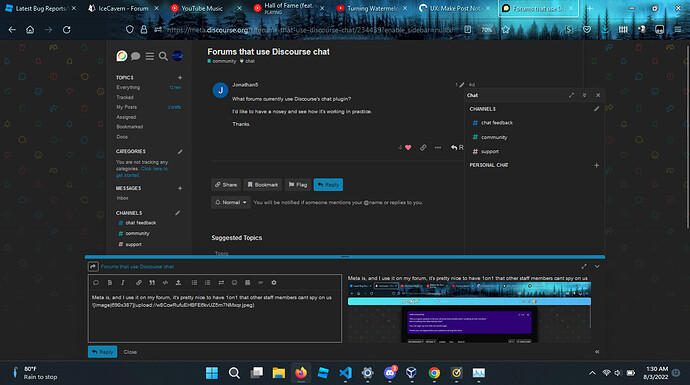This screenshot has height=385, width=690.
Task: Click the Discourse logo home icon
Action: pyautogui.click(x=122, y=56)
